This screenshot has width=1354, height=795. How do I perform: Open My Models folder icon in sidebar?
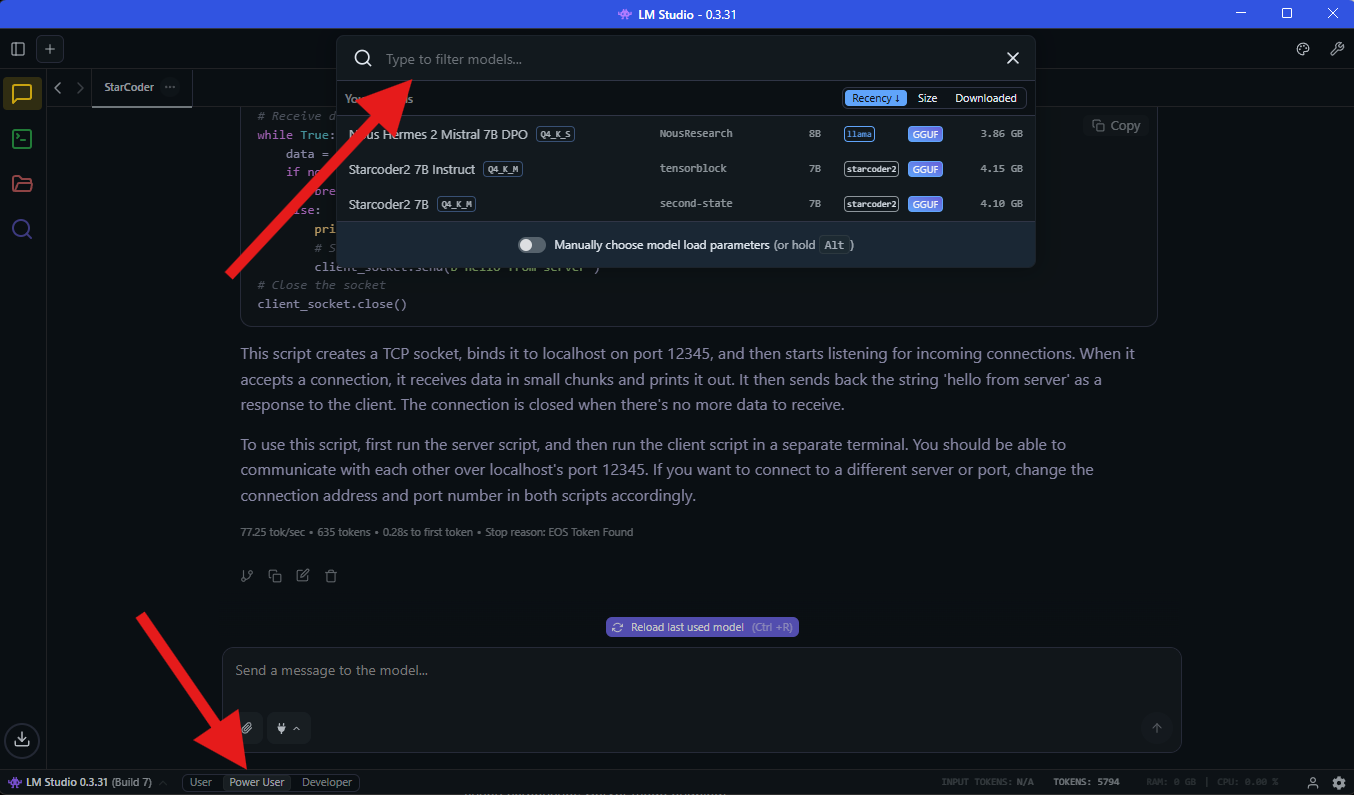coord(22,184)
